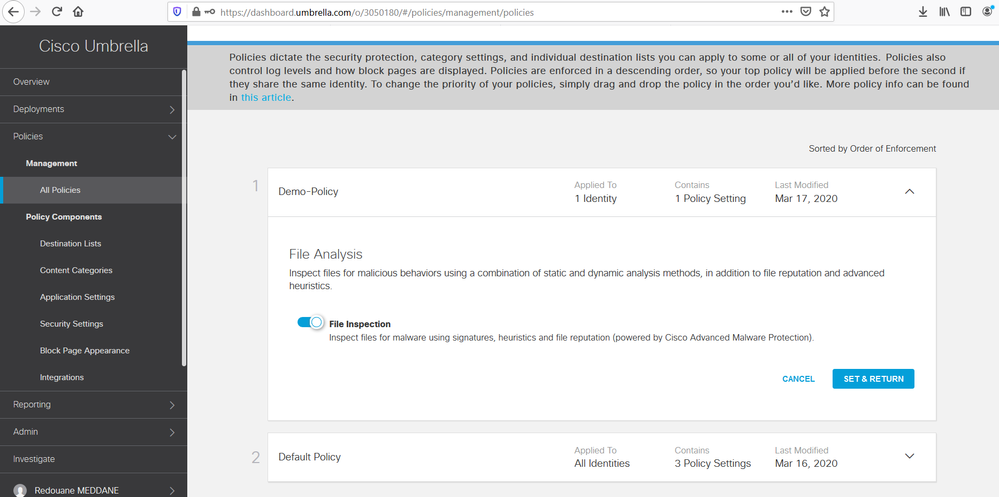
Task: Open the downloads panel
Action: [923, 11]
